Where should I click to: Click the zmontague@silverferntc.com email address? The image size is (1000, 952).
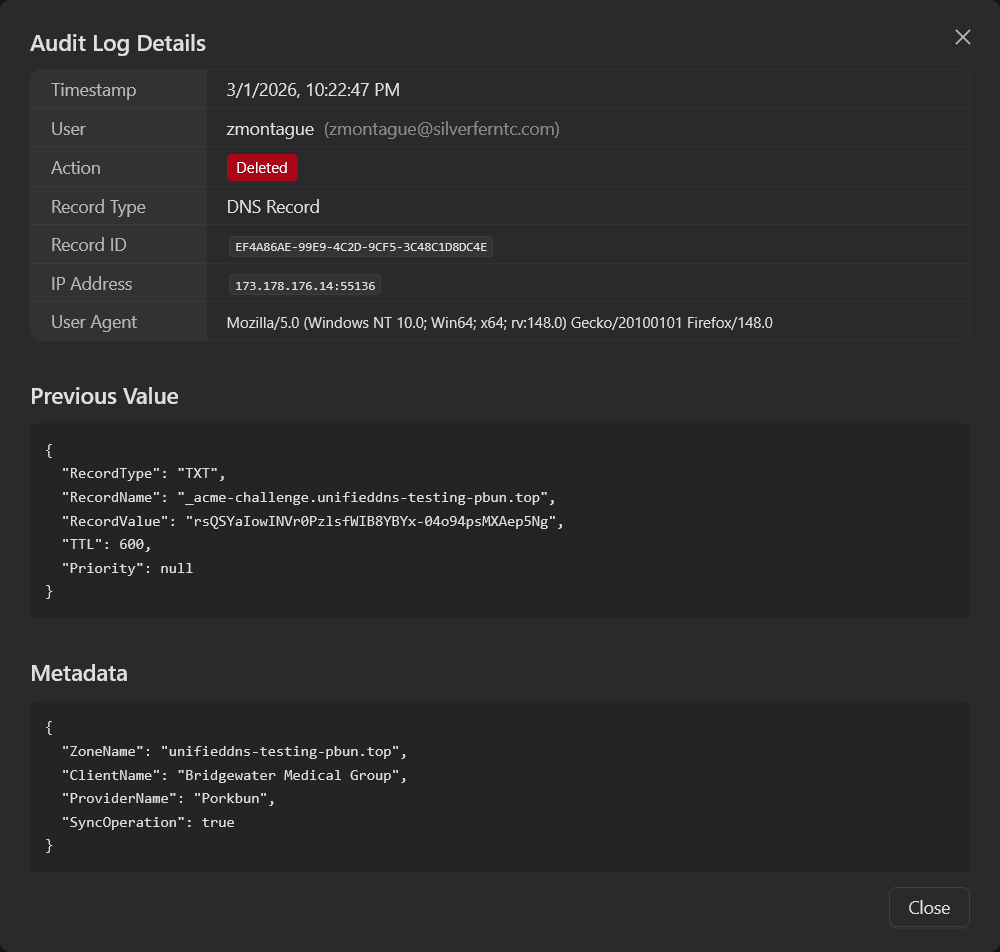441,129
